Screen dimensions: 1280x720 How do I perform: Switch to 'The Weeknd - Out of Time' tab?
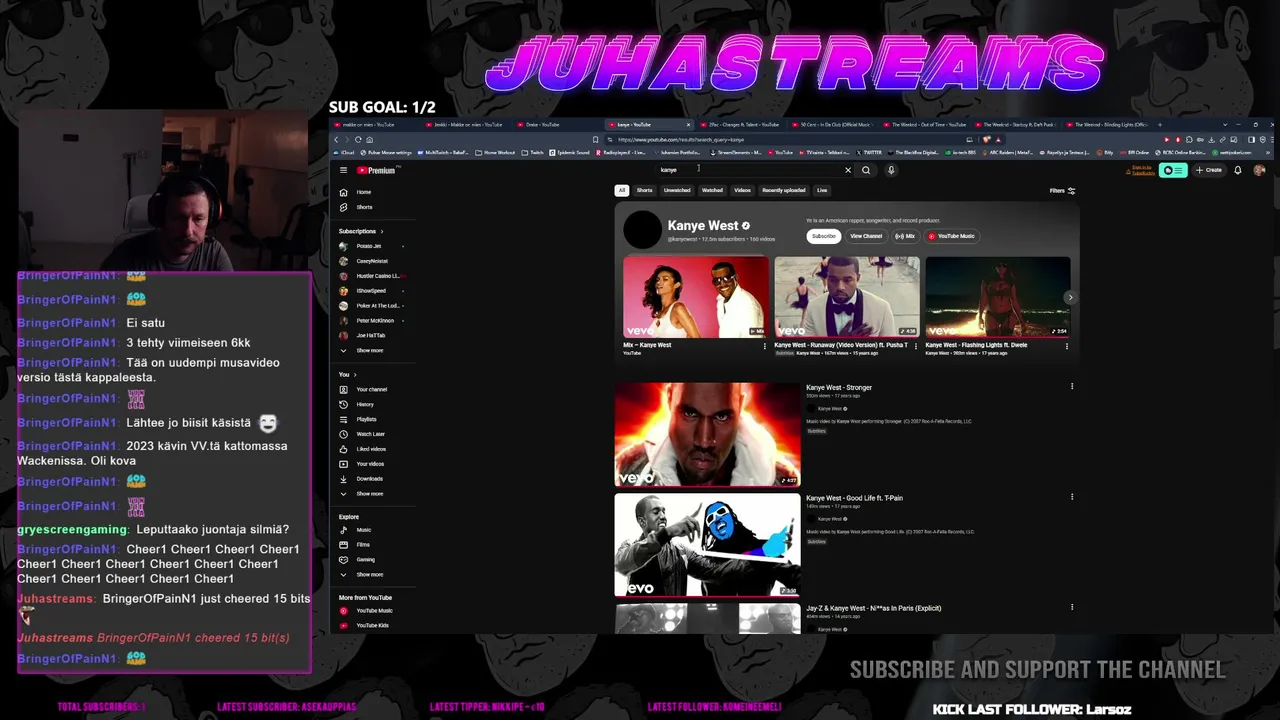pos(925,125)
